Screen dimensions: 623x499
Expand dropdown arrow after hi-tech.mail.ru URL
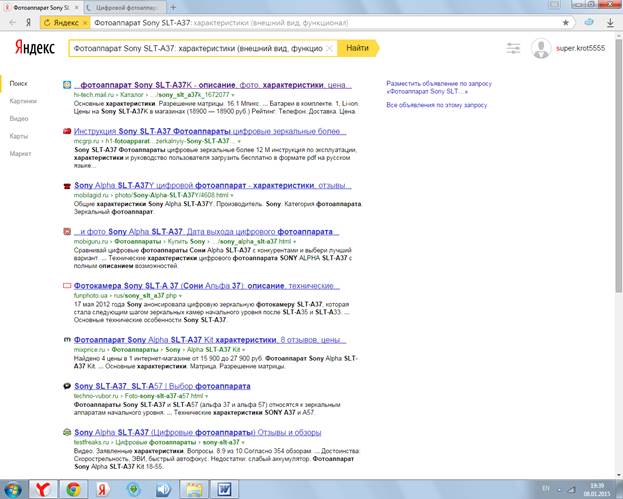[x=233, y=95]
